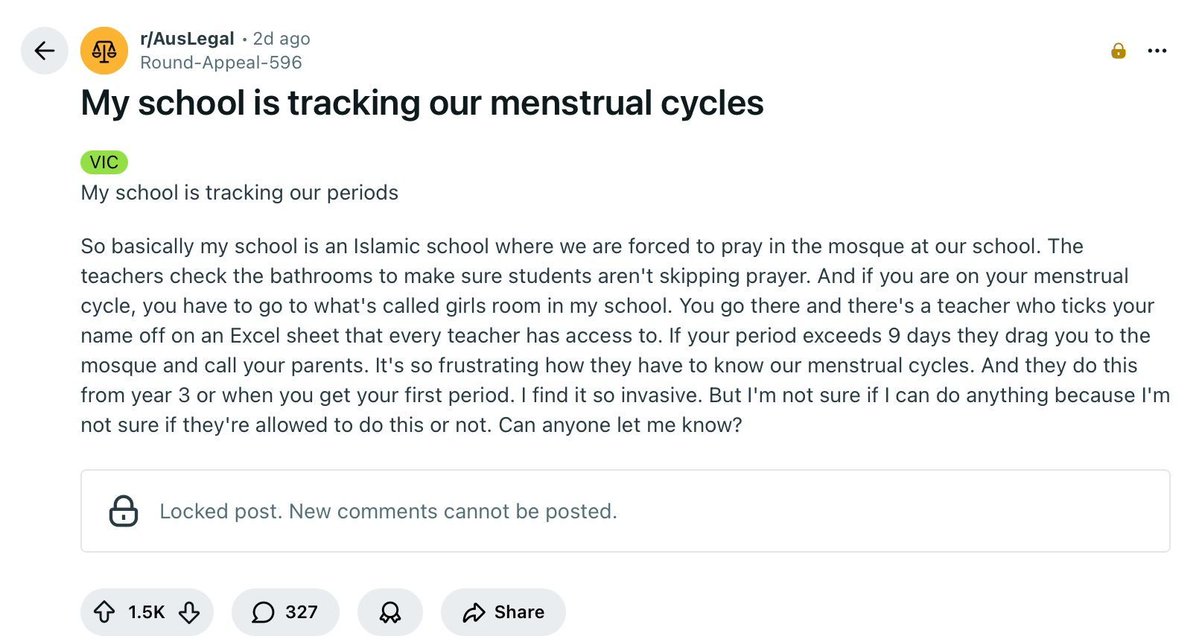
Task: Open the r/AusLegal scales avatar
Action: [x=104, y=50]
